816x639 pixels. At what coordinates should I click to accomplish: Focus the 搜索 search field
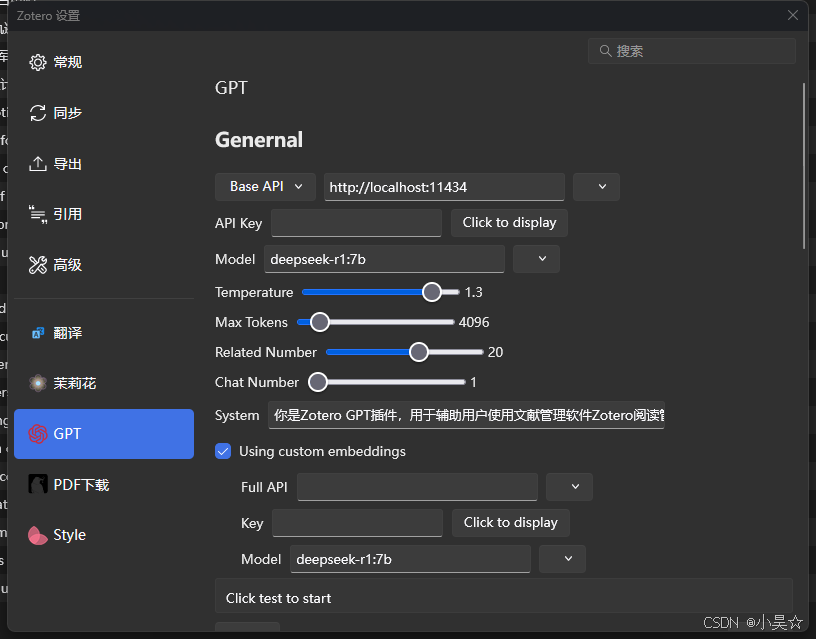pyautogui.click(x=692, y=51)
